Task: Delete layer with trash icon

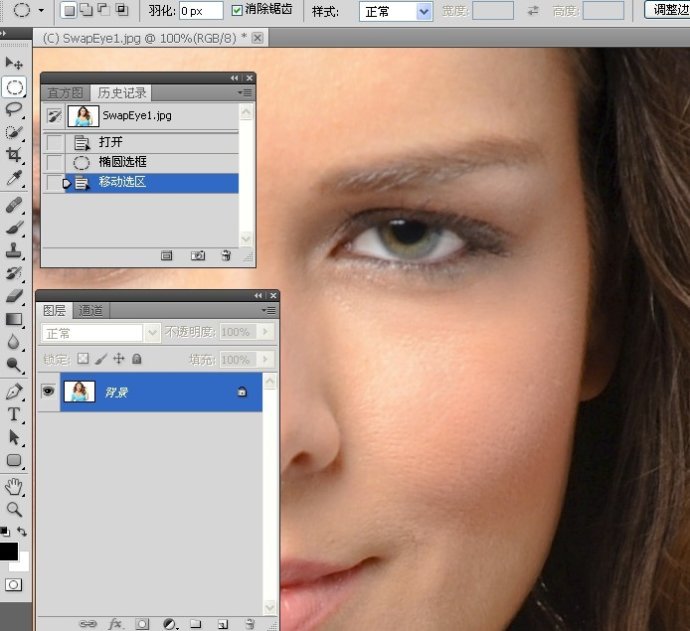Action: pyautogui.click(x=250, y=624)
